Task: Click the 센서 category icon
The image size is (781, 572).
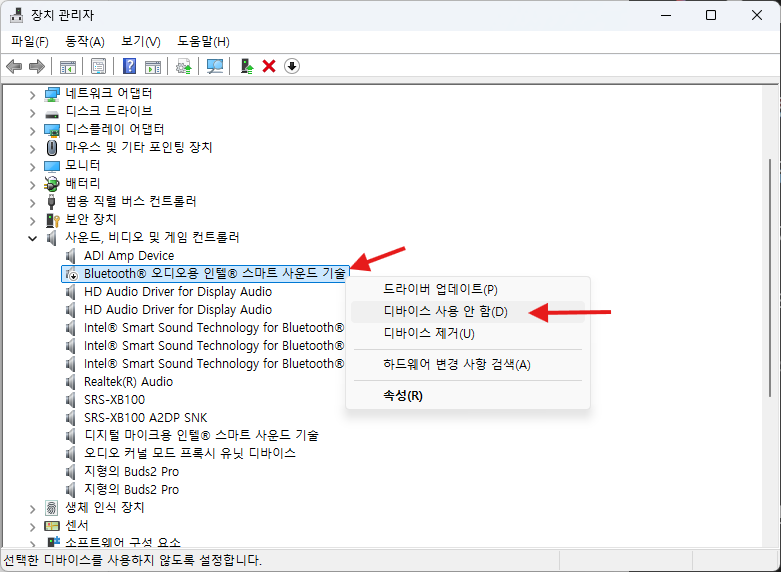Action: (x=52, y=526)
